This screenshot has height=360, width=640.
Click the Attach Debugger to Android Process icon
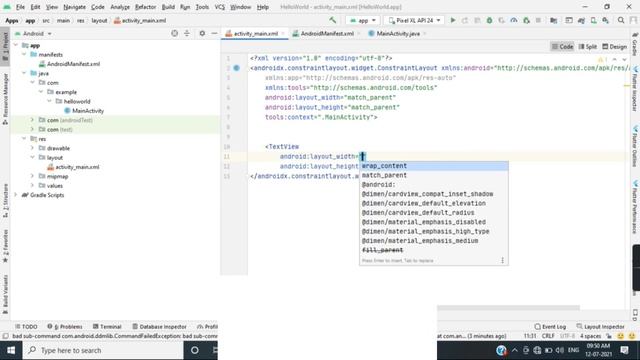(527, 20)
